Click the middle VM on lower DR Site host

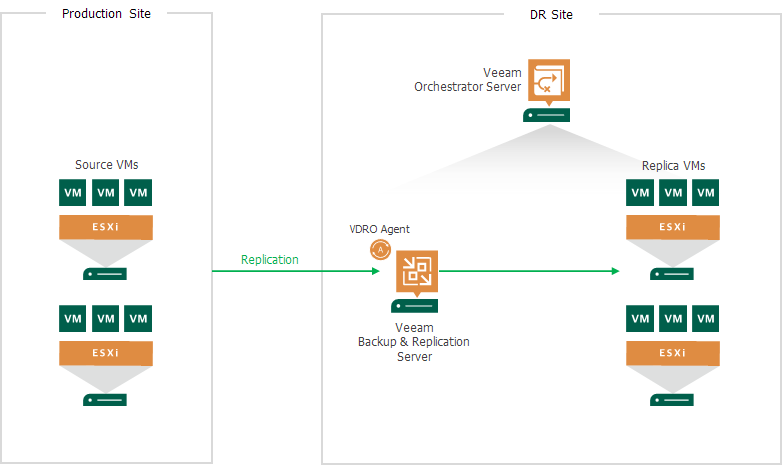pyautogui.click(x=673, y=319)
